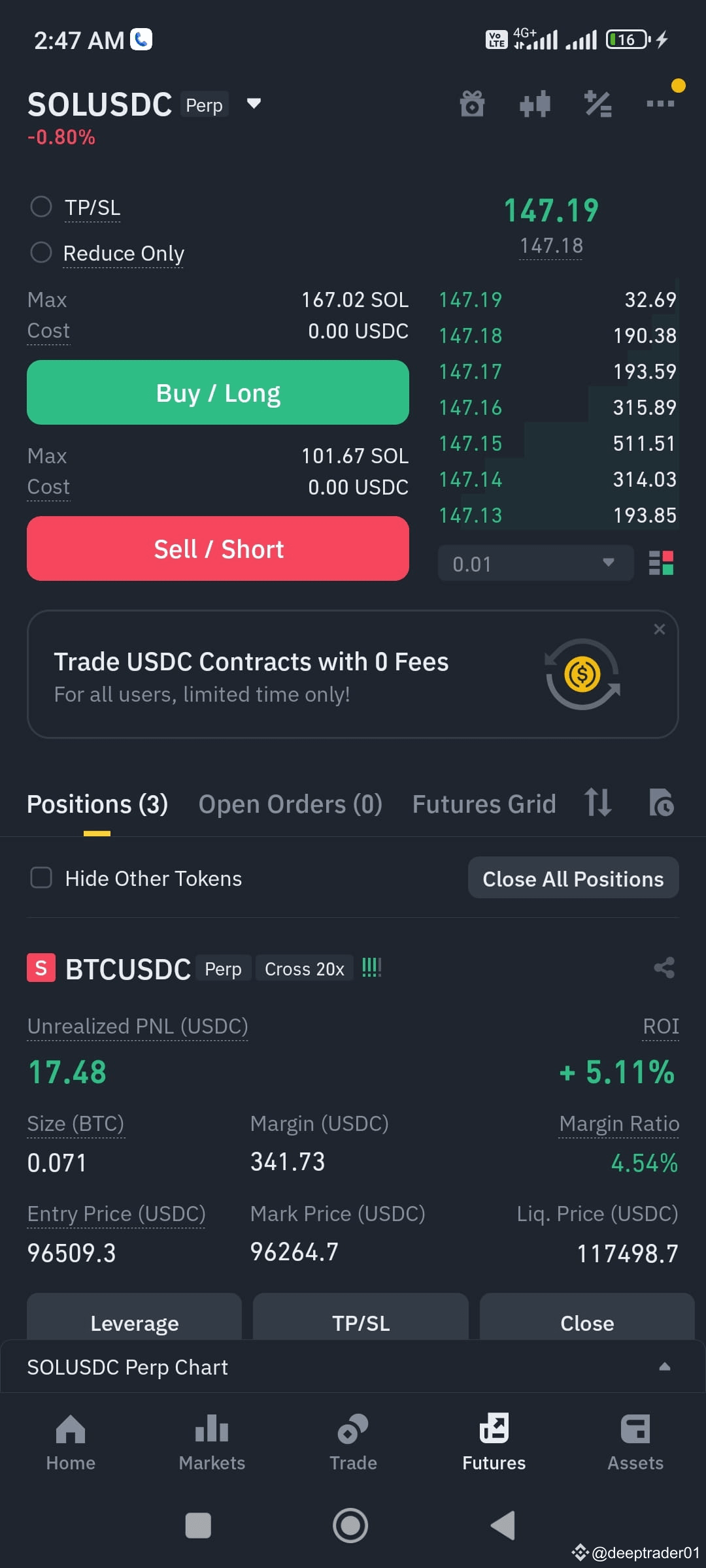Open the percent calculator icon
Image resolution: width=706 pixels, height=1568 pixels.
pos(597,104)
